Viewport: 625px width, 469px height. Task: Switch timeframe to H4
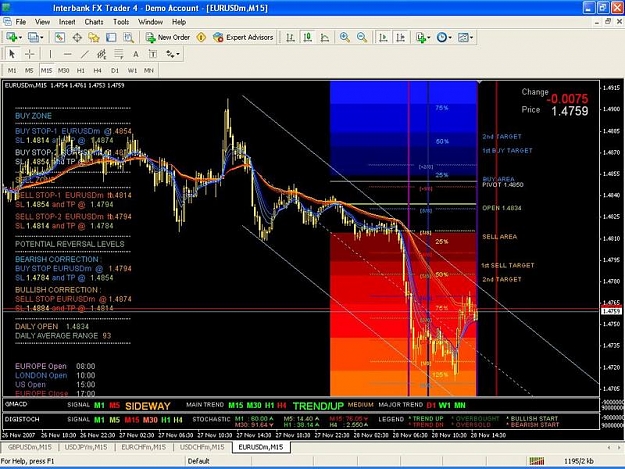pyautogui.click(x=98, y=71)
